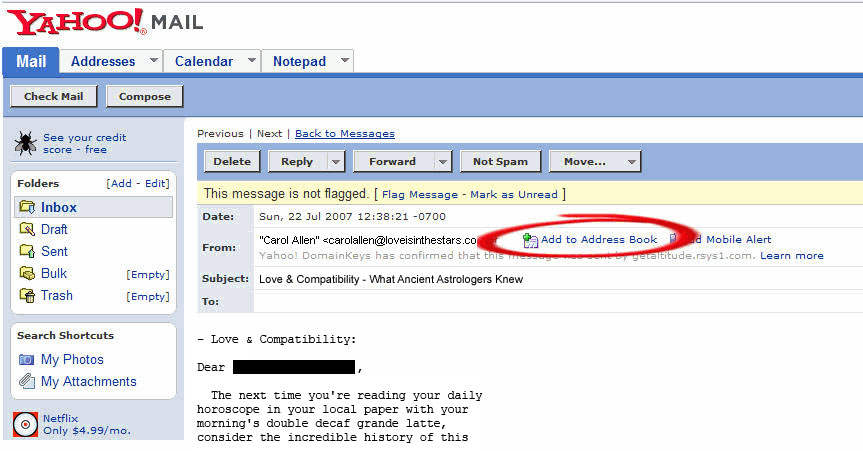
Task: Open My Photos search shortcut
Action: point(72,360)
